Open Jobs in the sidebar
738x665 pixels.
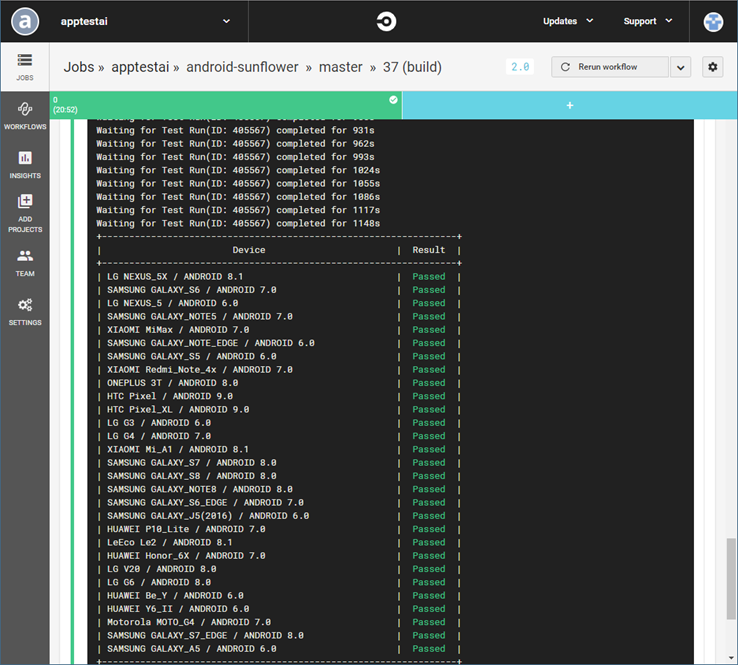[x=25, y=67]
